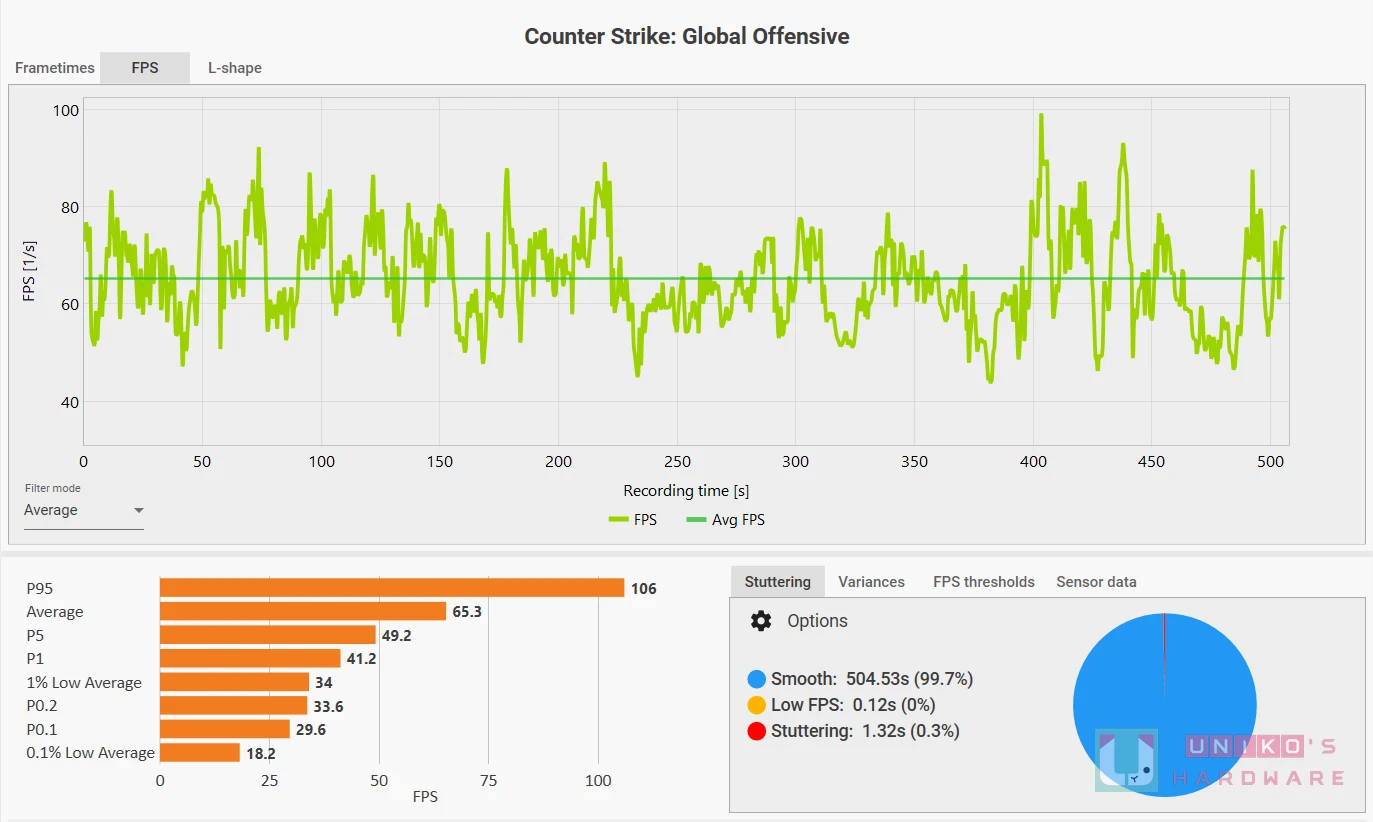Click the P1 bar showing 41.2
Viewport: 1373px width, 822px height.
point(250,658)
